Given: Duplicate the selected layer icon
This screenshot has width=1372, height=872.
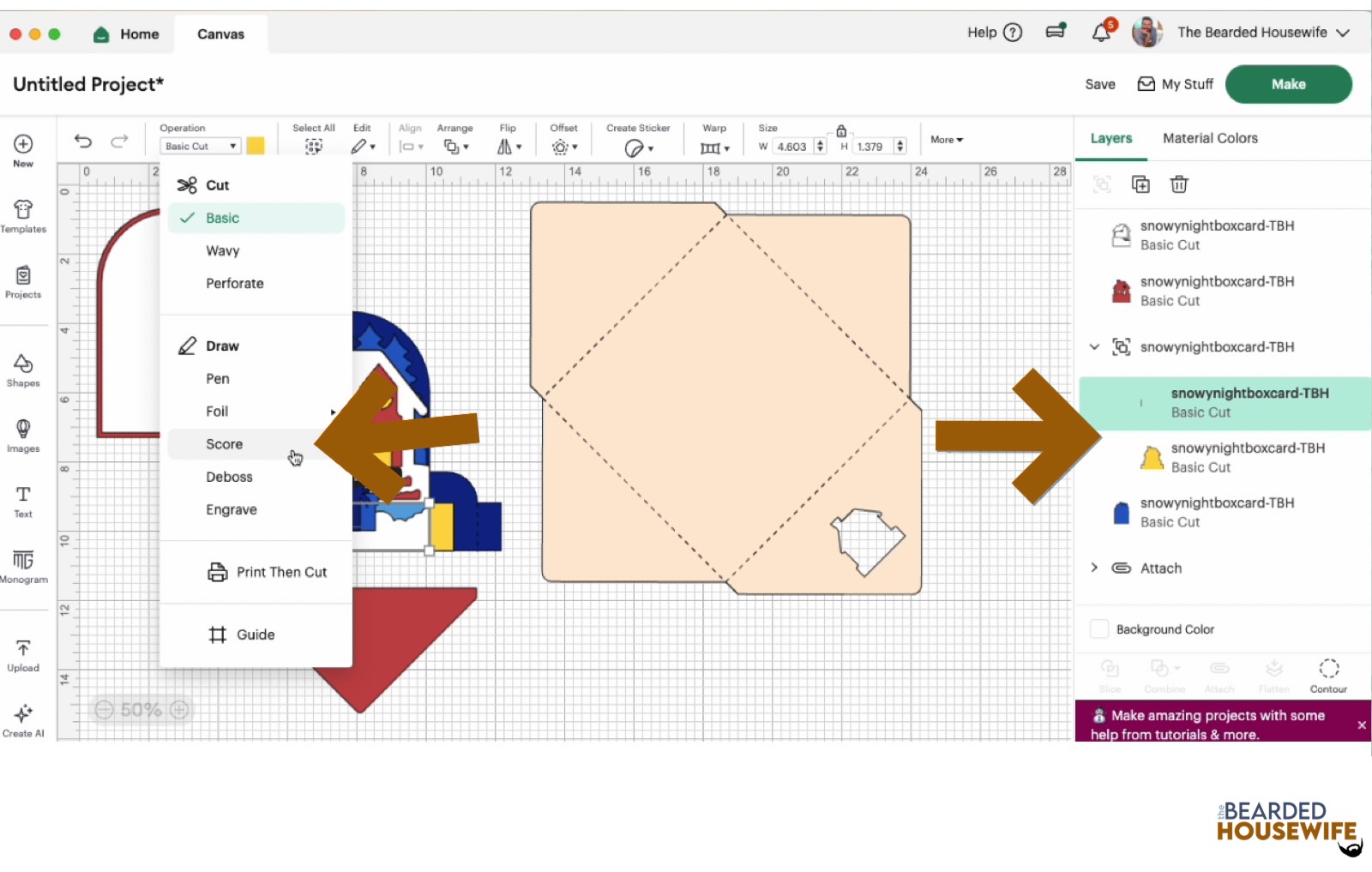Looking at the screenshot, I should pyautogui.click(x=1140, y=184).
